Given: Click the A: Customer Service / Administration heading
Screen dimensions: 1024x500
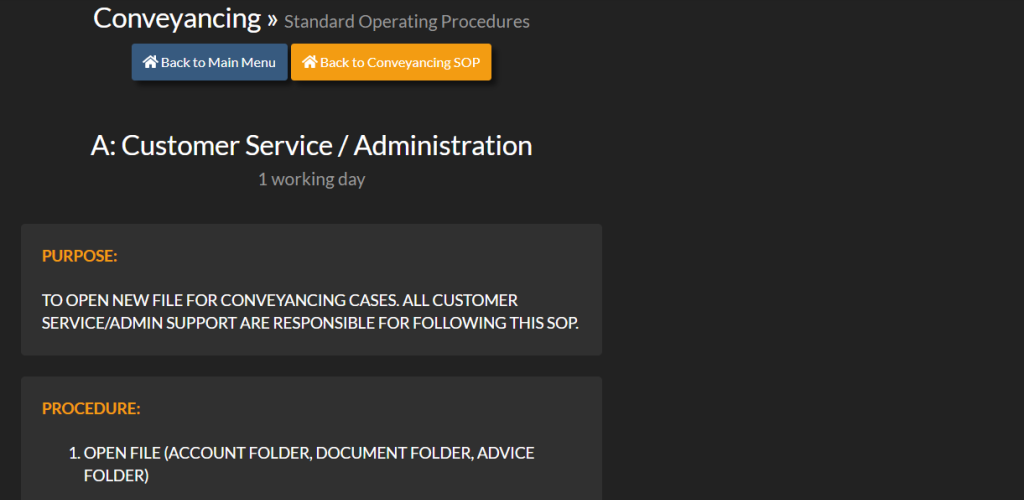Looking at the screenshot, I should point(312,146).
